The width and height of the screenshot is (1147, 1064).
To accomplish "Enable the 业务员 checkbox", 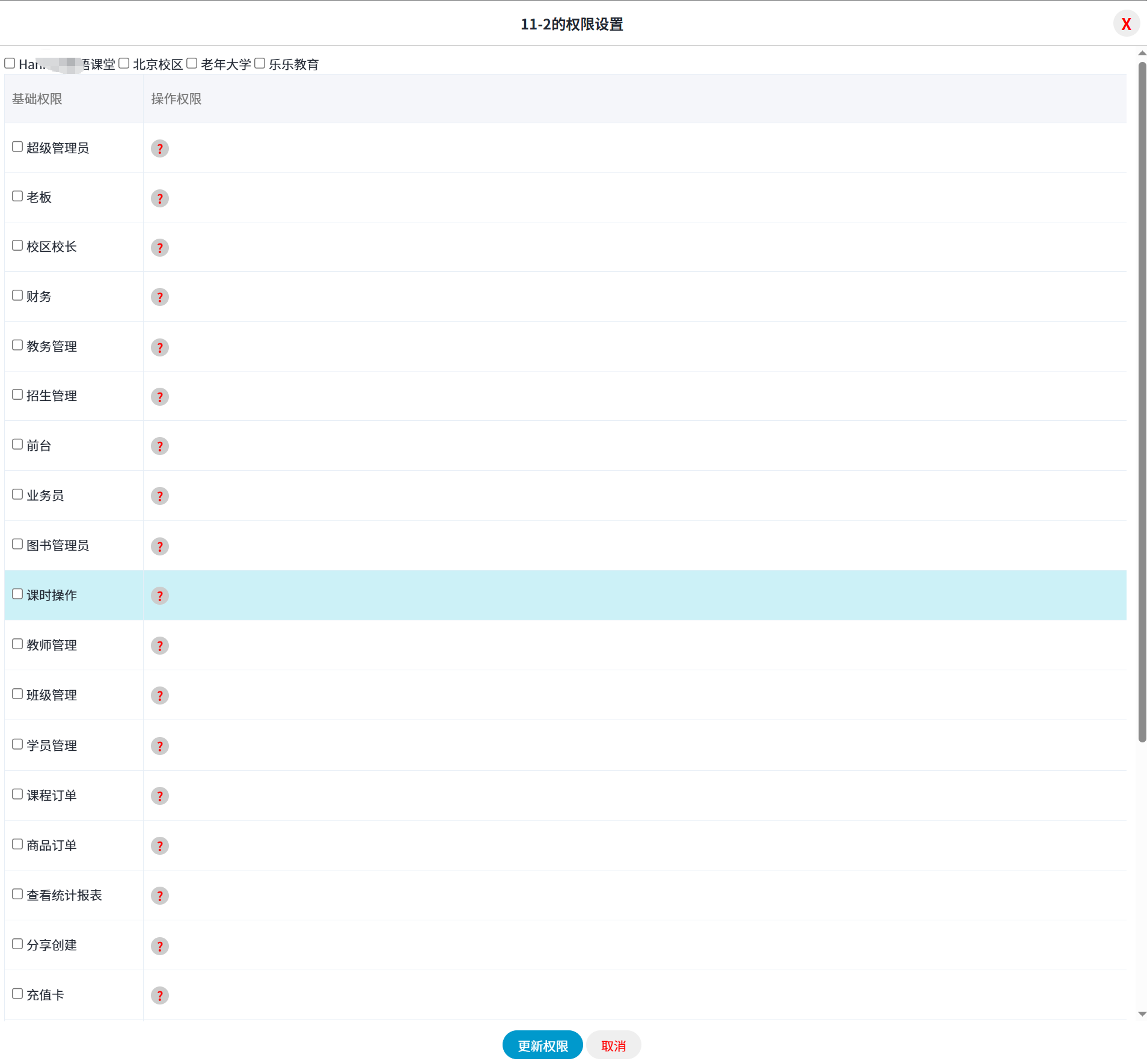I will tap(17, 494).
